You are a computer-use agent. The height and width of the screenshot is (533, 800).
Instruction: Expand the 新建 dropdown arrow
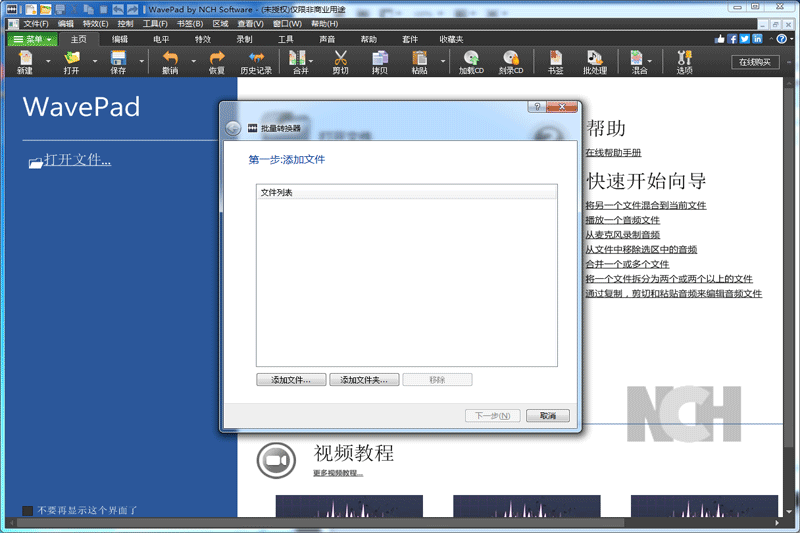click(48, 62)
